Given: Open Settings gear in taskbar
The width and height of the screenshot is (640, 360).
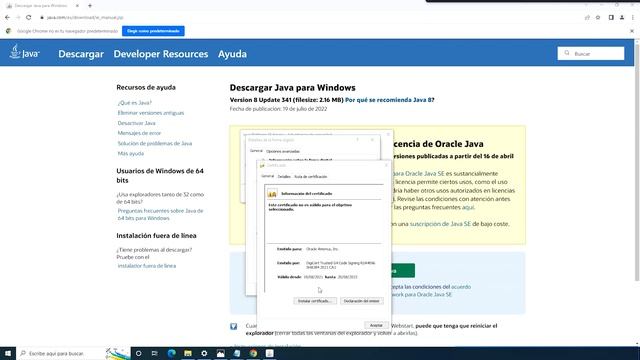Looking at the screenshot, I should point(204,353).
